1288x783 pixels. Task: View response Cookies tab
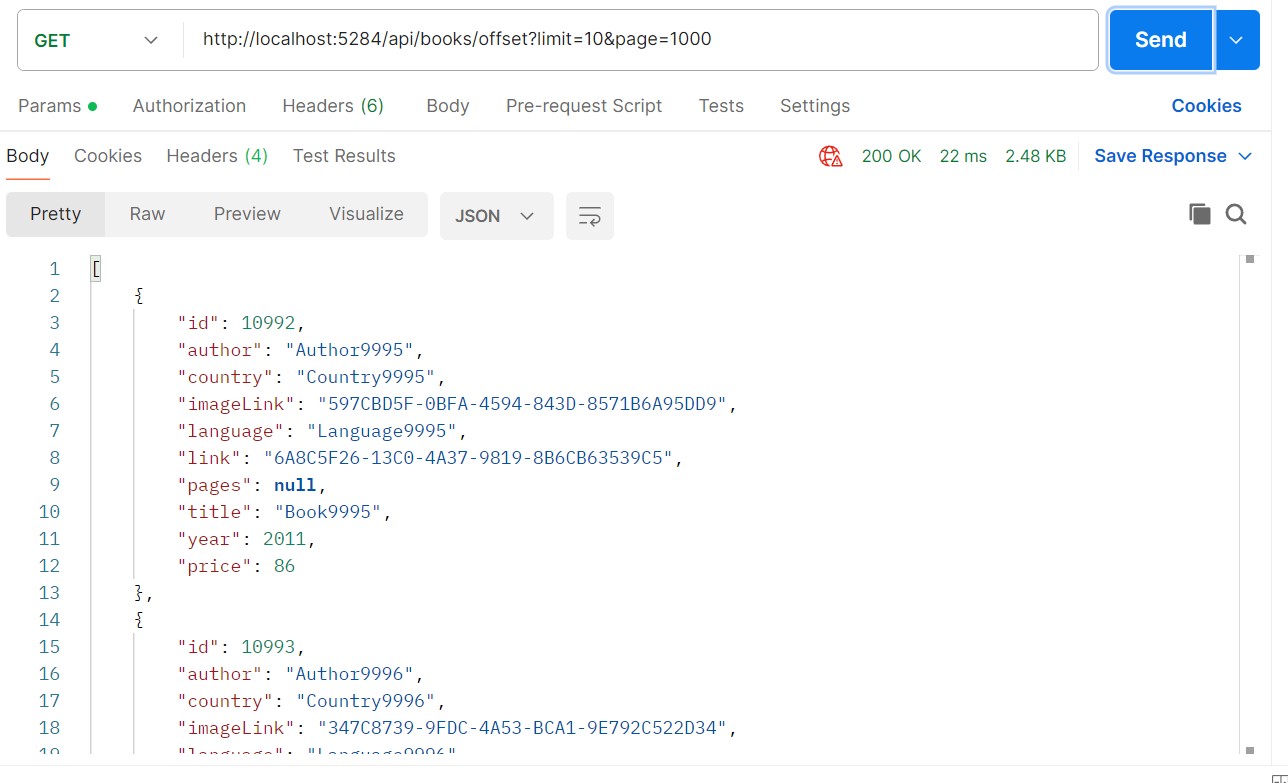(x=108, y=156)
